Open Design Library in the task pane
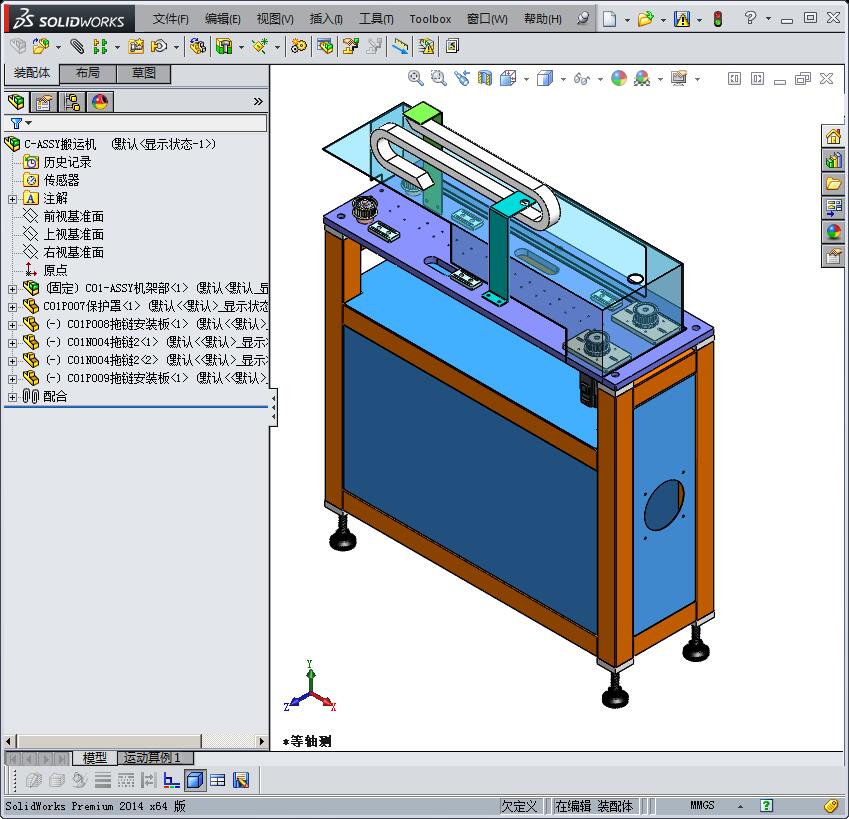This screenshot has width=849, height=819. (x=833, y=160)
